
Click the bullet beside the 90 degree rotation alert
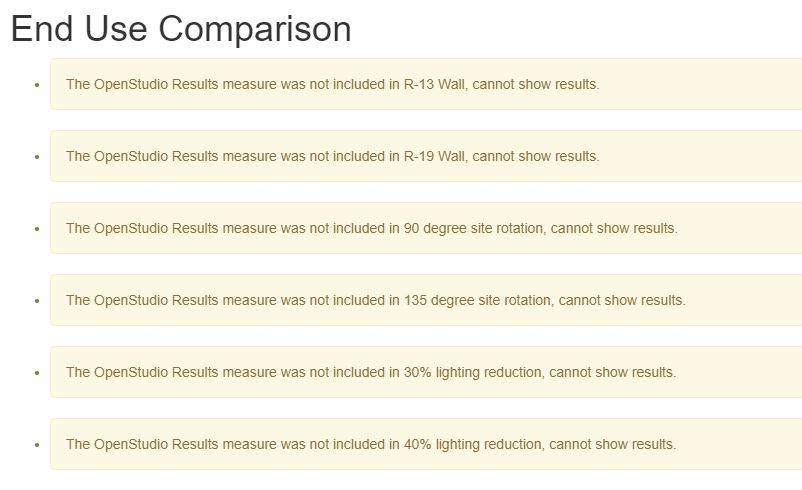tap(37, 229)
